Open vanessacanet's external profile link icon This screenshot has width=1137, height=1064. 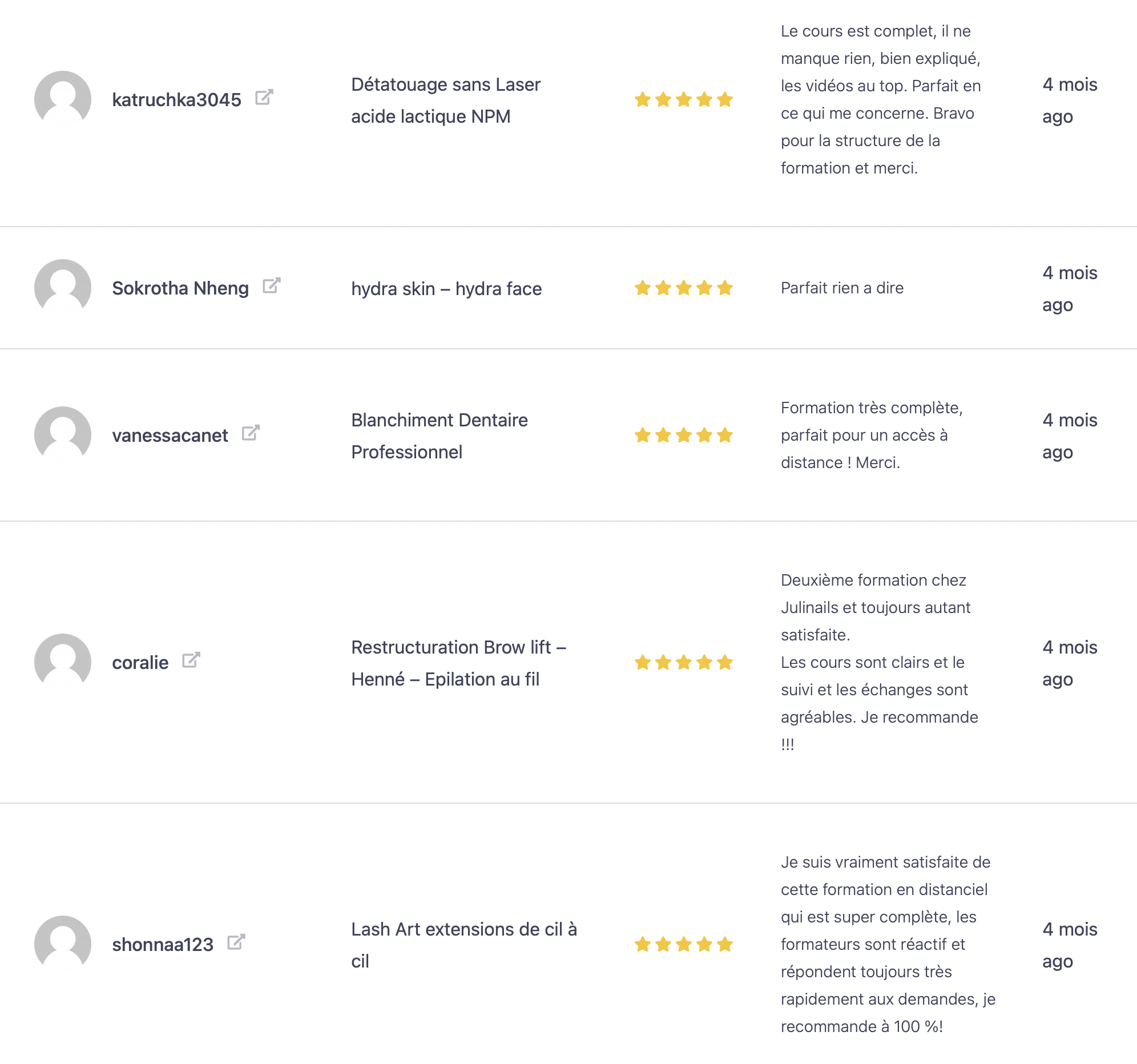pos(251,433)
